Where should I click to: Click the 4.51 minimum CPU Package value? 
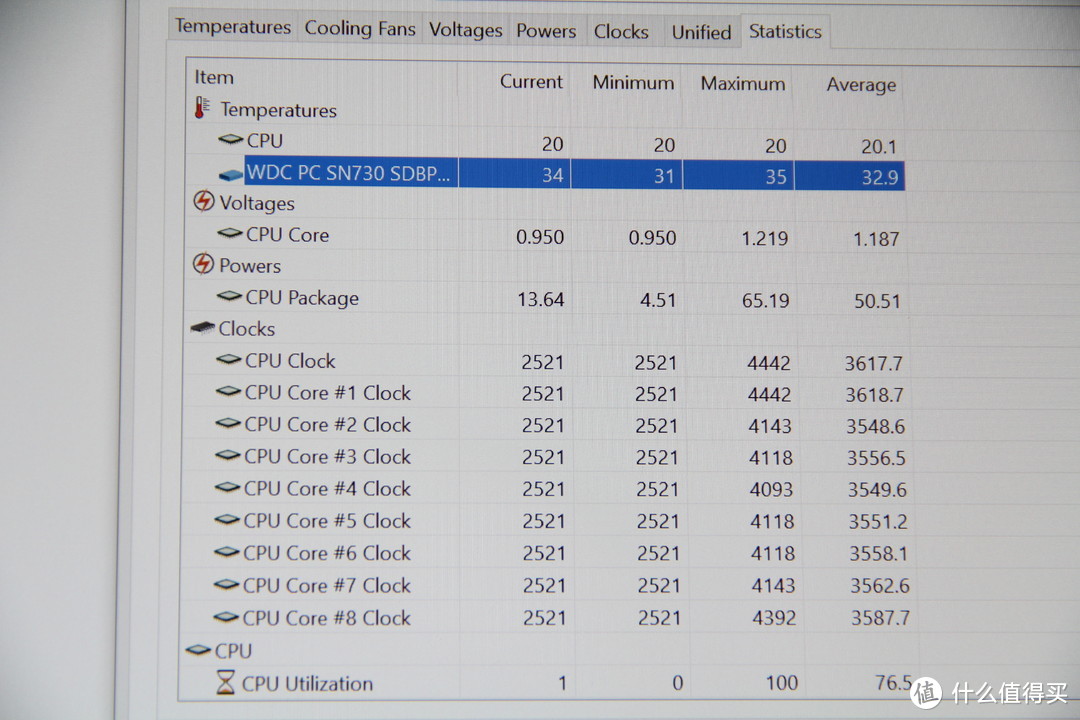coord(658,300)
